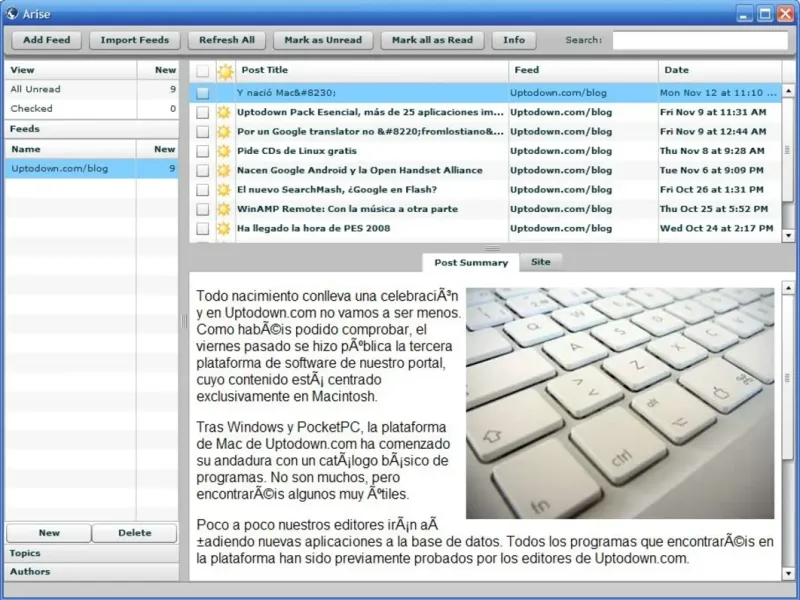Click the horizontal splitter grip above tabs
The image size is (800, 600).
pos(492,248)
